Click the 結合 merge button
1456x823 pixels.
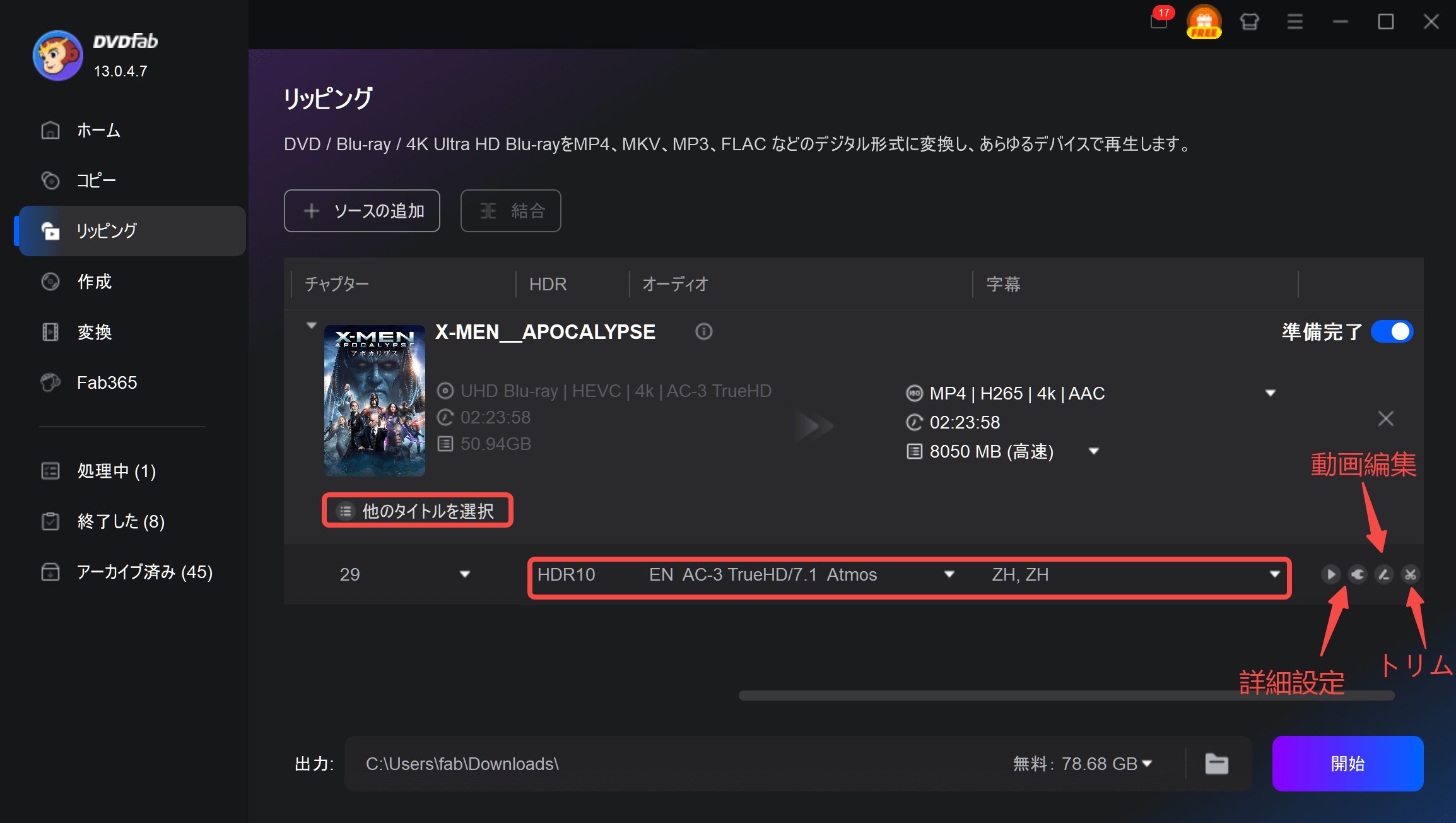[x=511, y=211]
